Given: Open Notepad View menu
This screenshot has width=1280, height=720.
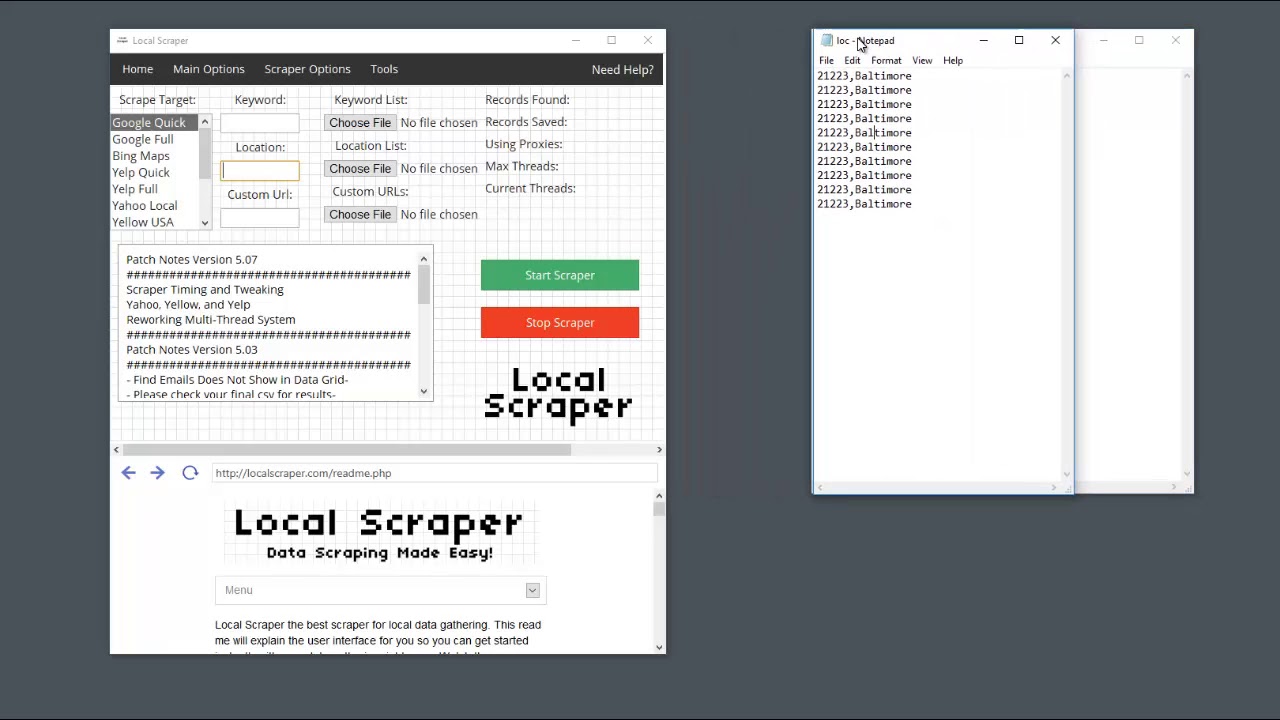Looking at the screenshot, I should 922,61.
